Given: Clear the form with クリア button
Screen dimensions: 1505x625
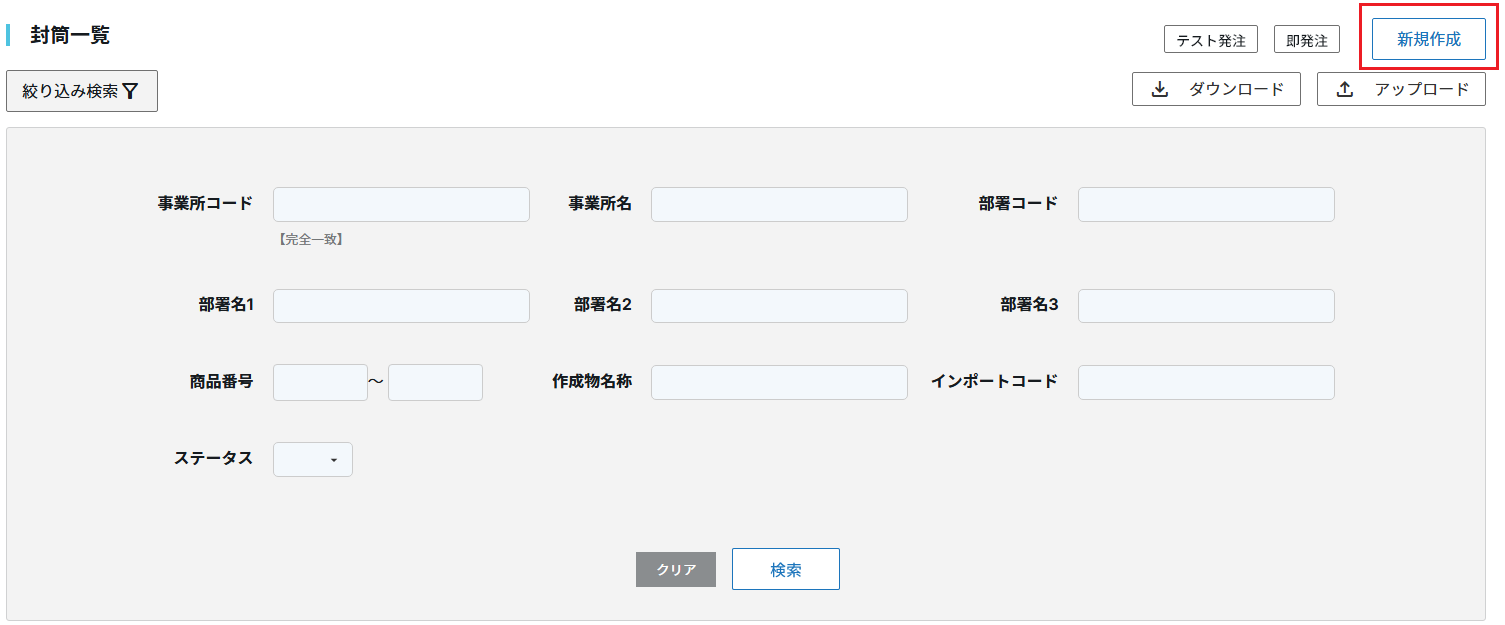Looking at the screenshot, I should [x=676, y=569].
